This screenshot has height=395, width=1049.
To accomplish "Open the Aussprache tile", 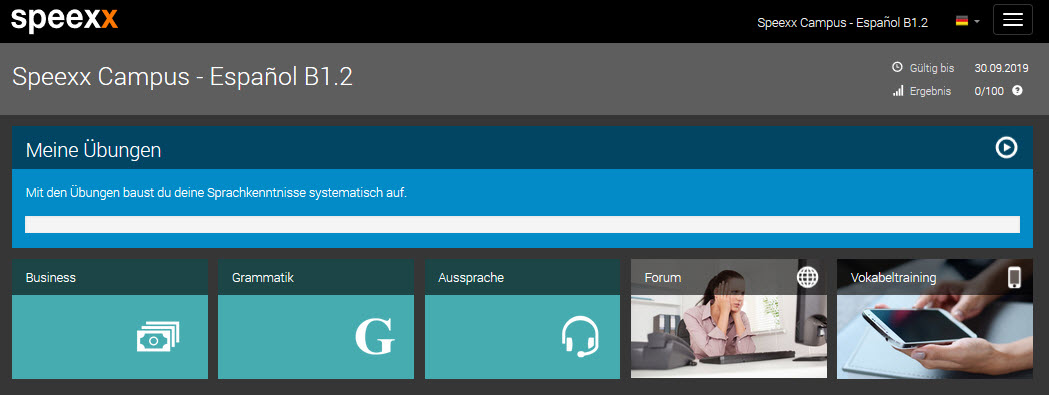I will coord(522,319).
